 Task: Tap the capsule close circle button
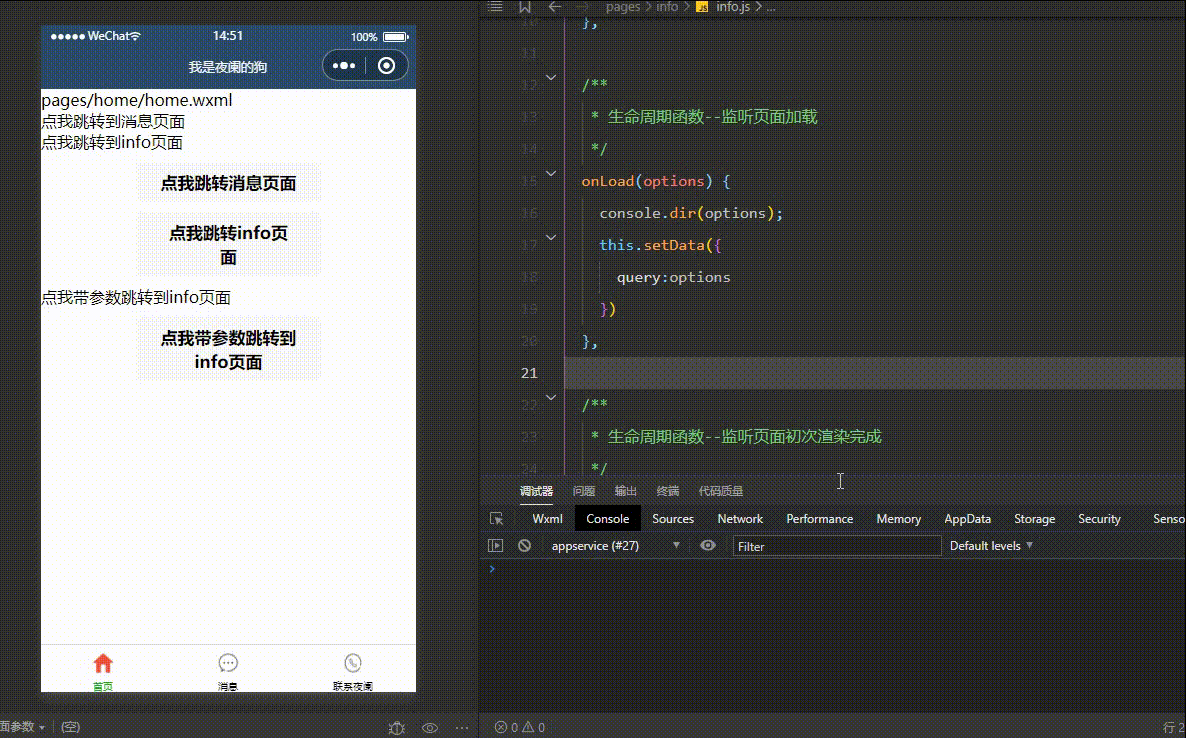click(387, 66)
